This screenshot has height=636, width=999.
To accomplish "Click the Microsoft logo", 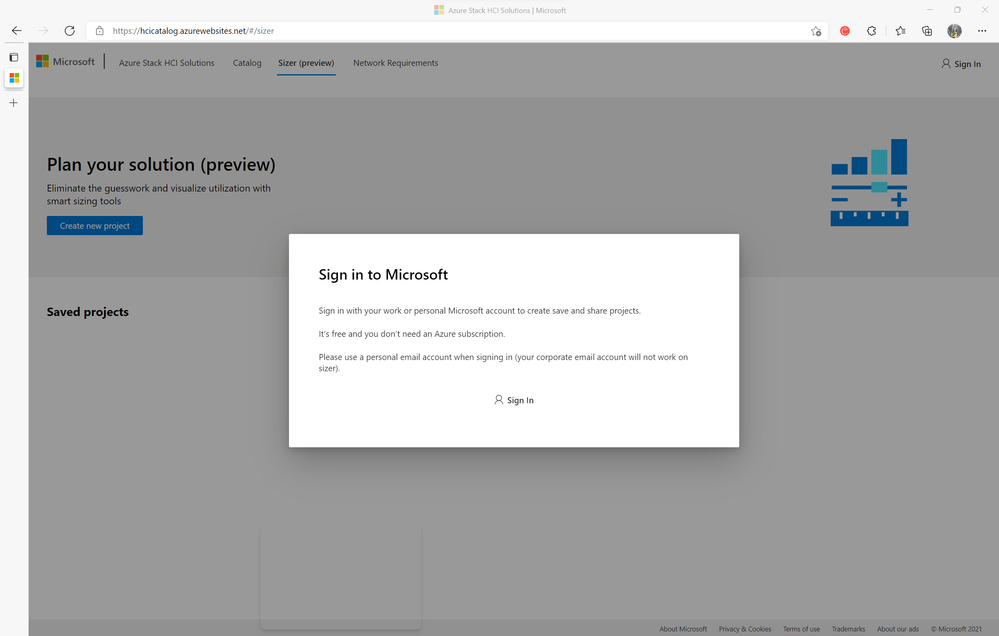I will (66, 62).
